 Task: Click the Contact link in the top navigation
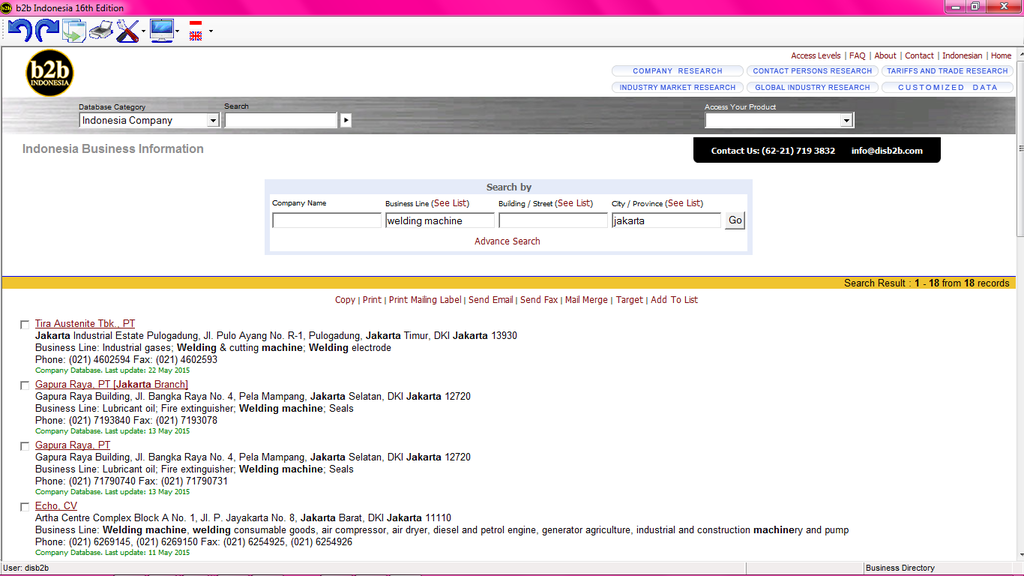[x=919, y=56]
